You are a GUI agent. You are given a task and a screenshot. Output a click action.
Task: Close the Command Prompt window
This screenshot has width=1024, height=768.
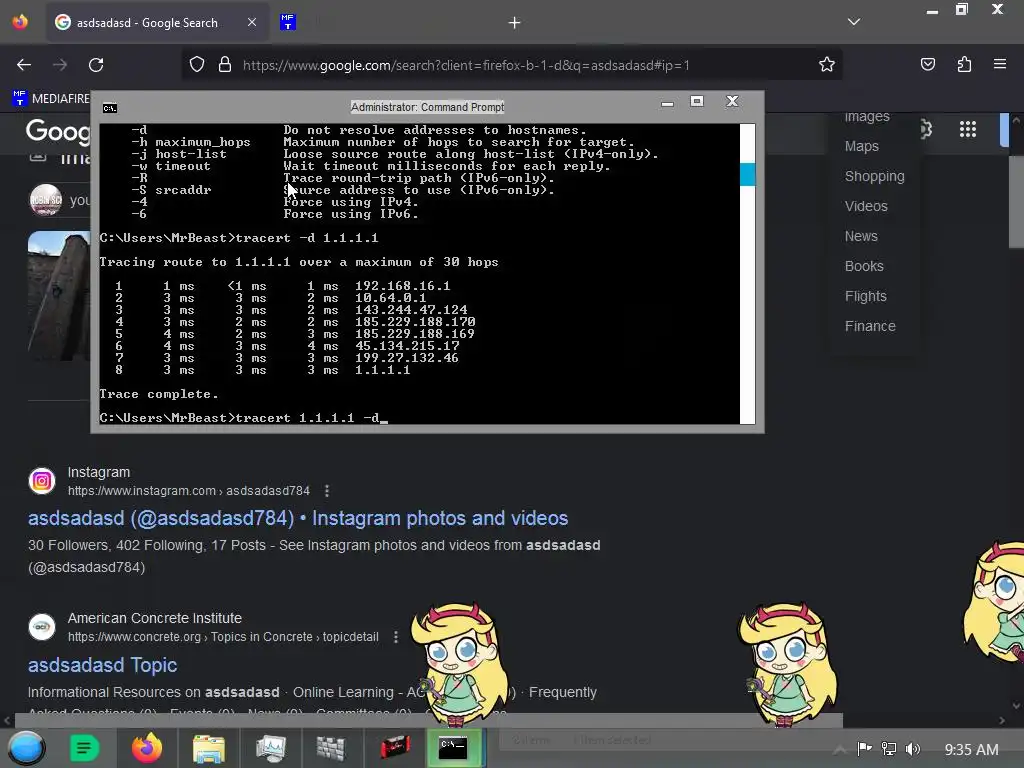click(x=732, y=101)
